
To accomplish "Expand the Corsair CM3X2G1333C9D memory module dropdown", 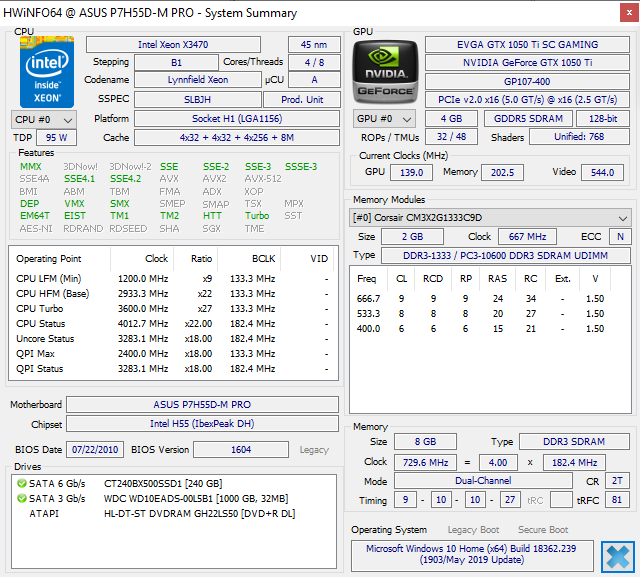I will (x=490, y=218).
